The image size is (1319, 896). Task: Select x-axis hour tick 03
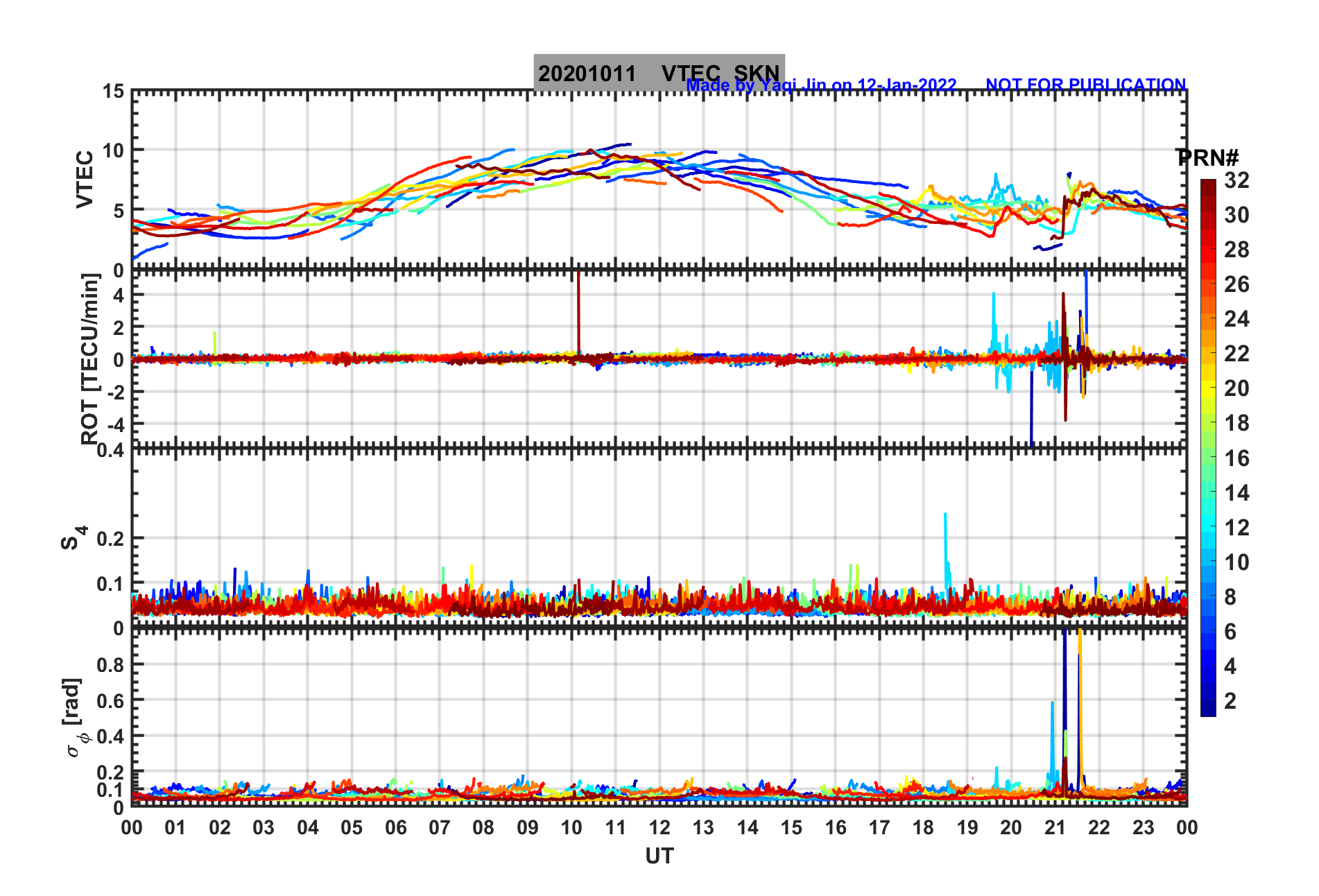pyautogui.click(x=264, y=827)
